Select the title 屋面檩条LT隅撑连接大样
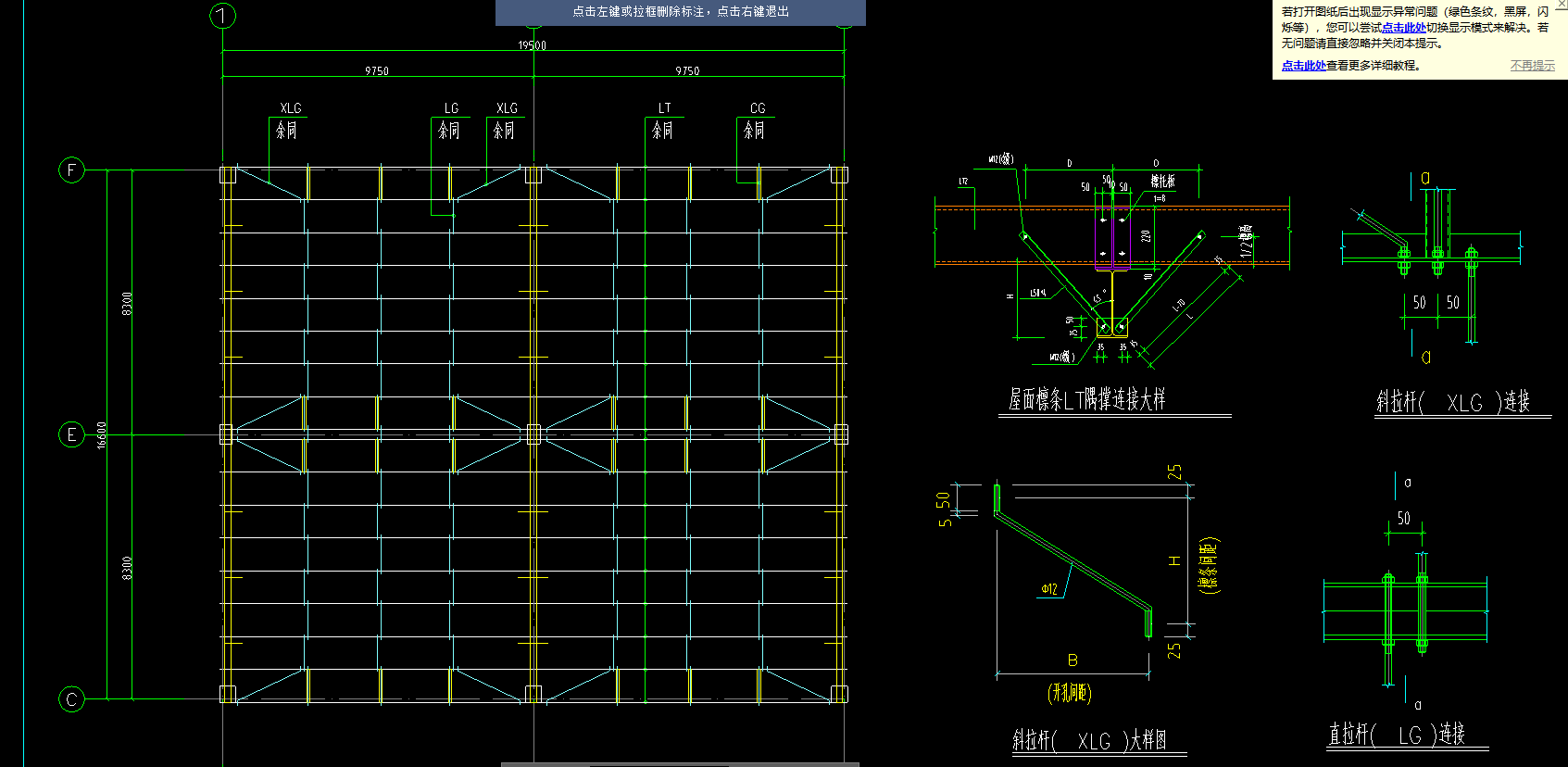Screen dimensions: 1568x767 pyautogui.click(x=1087, y=399)
